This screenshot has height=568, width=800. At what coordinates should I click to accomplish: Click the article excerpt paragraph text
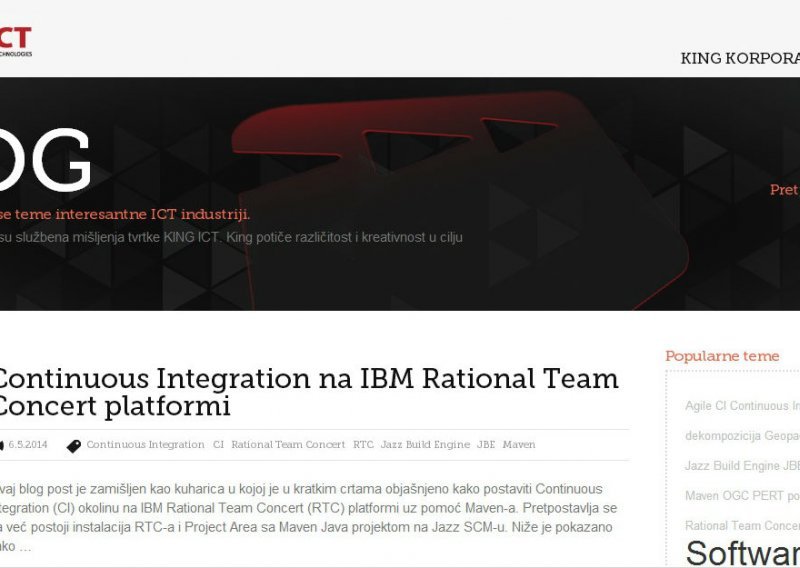(309, 517)
